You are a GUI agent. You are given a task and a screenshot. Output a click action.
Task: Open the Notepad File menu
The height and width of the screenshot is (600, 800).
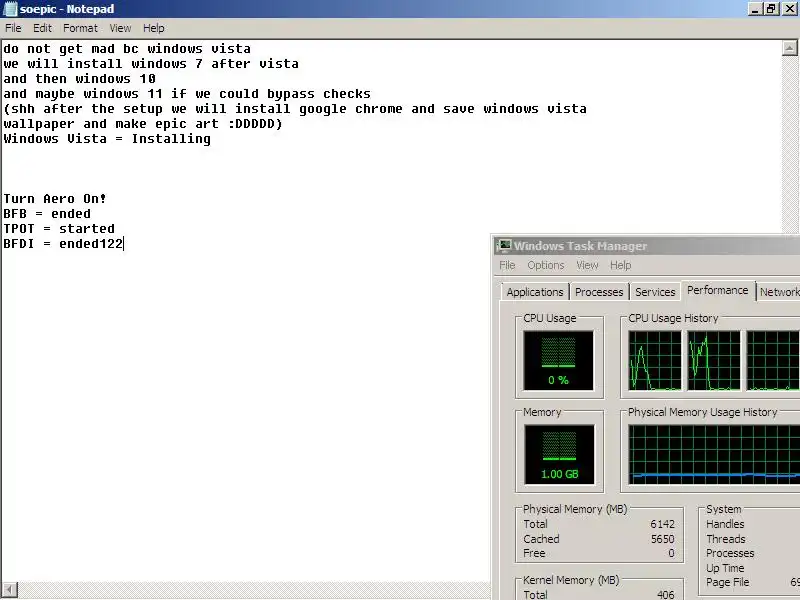(13, 28)
